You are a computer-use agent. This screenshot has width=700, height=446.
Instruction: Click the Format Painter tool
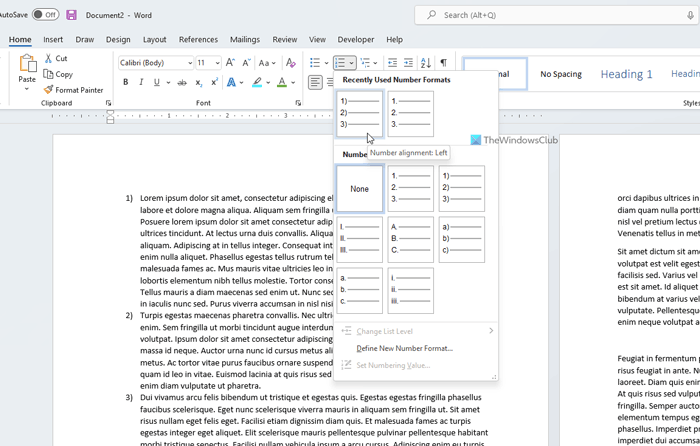78,90
